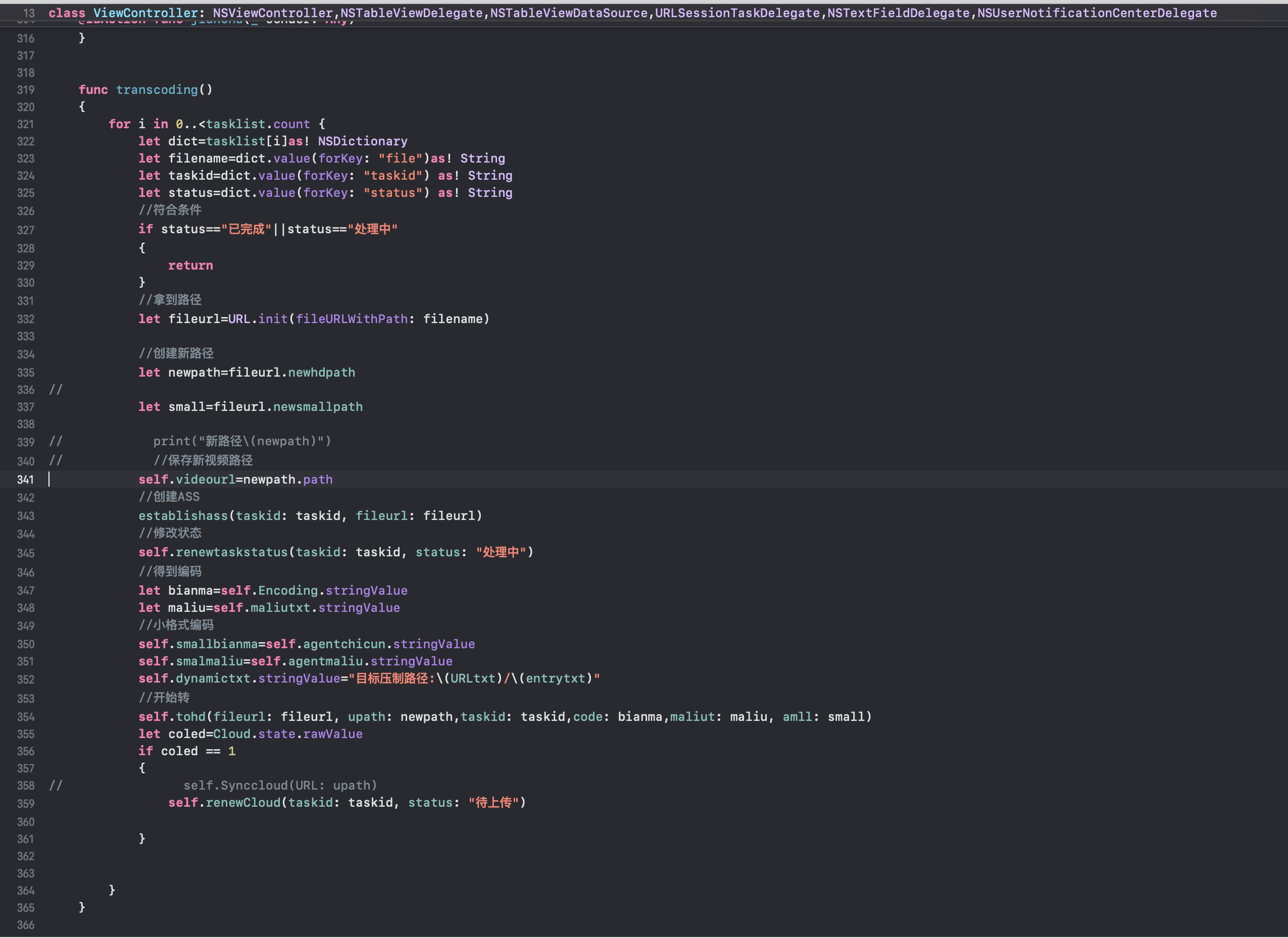Click the for loop over tasklist.count
Screen dimensions: 1288x938
tap(217, 124)
